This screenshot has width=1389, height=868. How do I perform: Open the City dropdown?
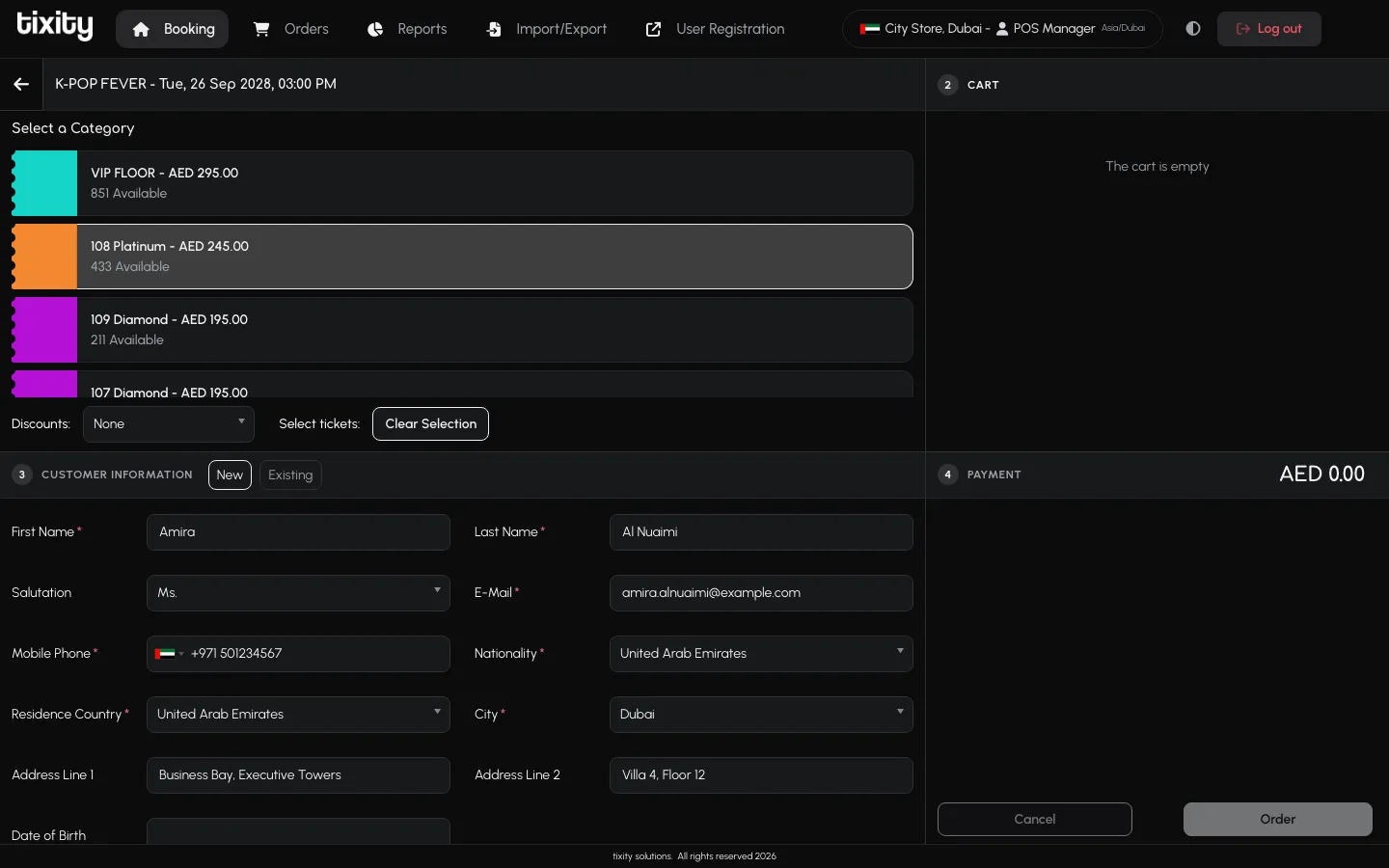click(x=761, y=715)
